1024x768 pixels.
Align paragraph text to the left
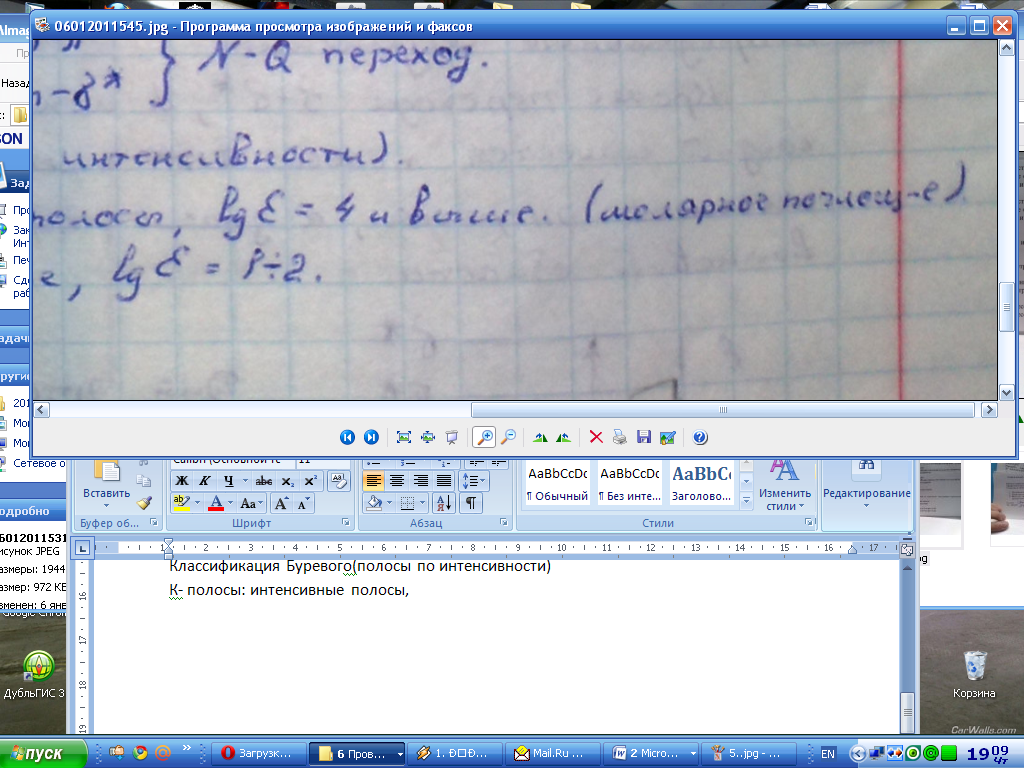click(x=373, y=481)
